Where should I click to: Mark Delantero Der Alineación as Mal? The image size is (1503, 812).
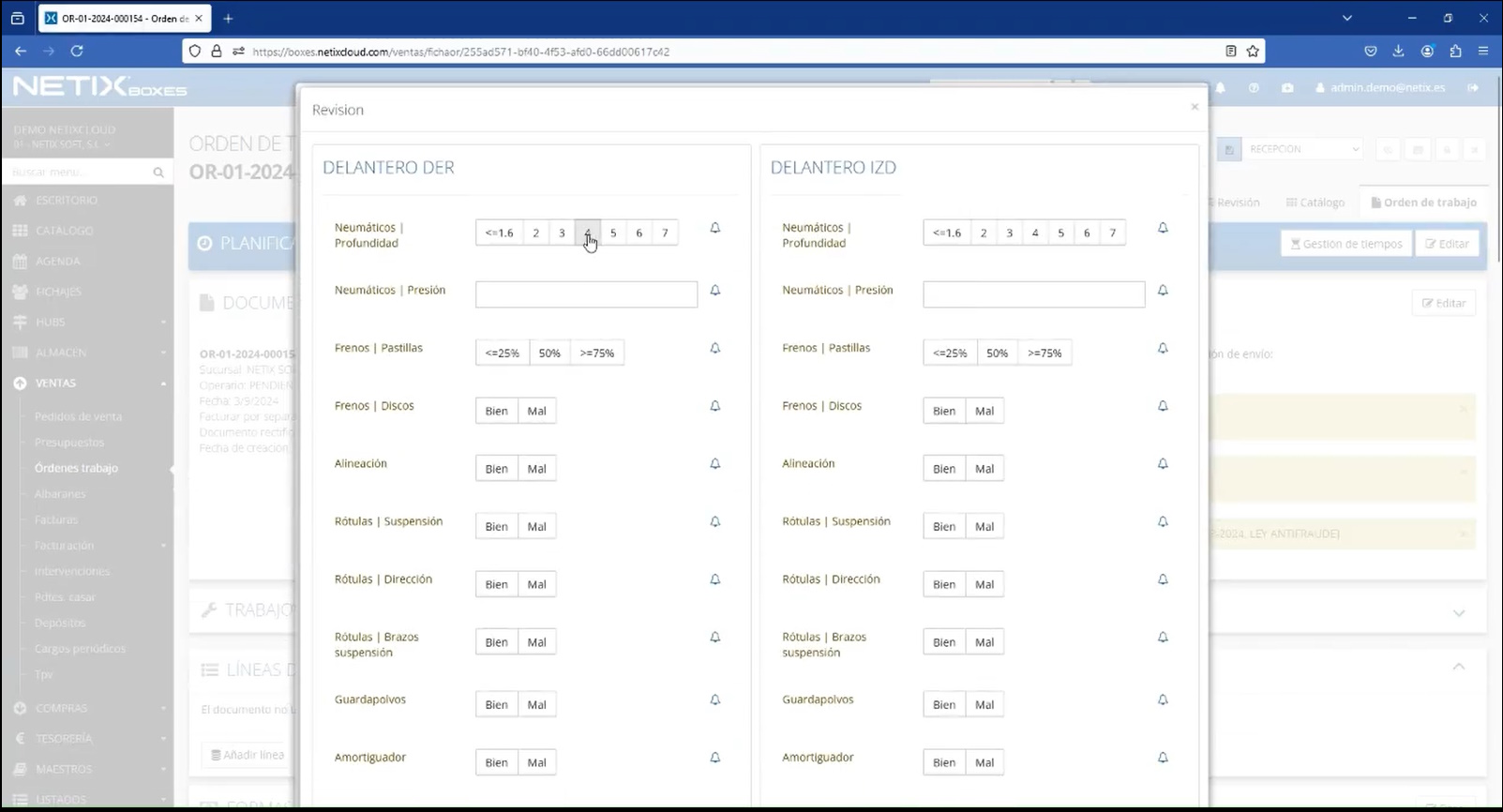(x=536, y=469)
